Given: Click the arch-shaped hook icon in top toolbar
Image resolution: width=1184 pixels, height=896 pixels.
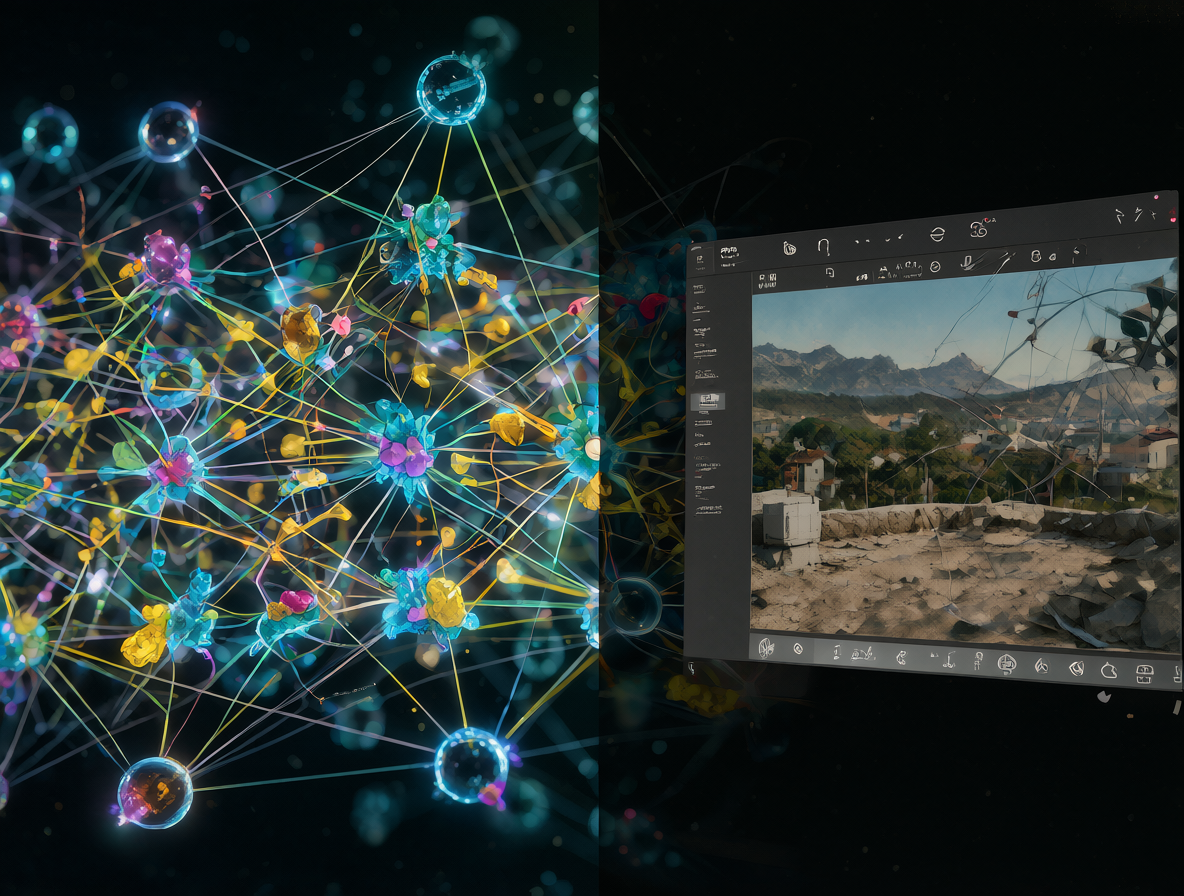Looking at the screenshot, I should point(824,247).
